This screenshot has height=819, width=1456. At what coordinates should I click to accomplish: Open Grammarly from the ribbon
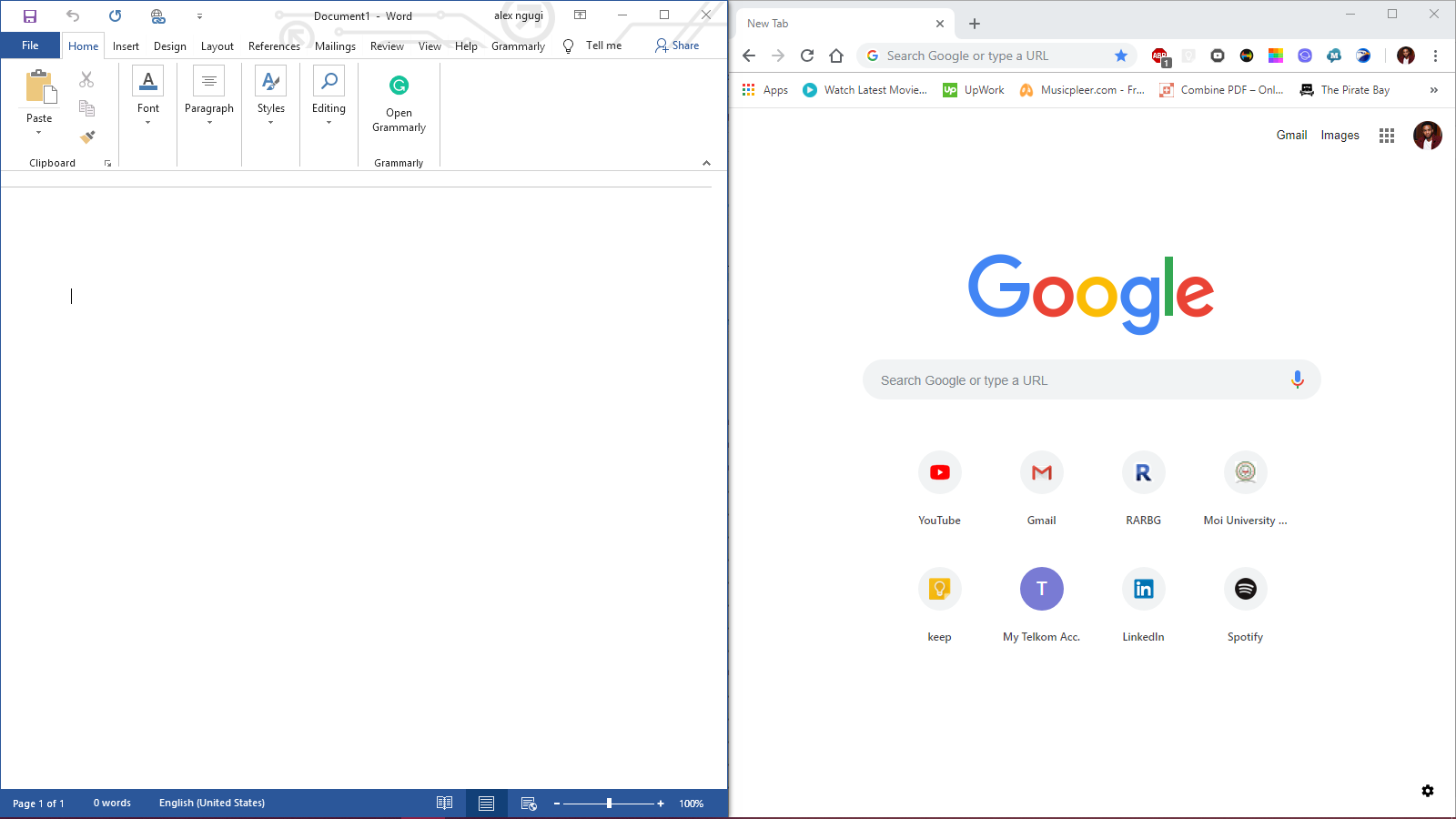click(399, 103)
